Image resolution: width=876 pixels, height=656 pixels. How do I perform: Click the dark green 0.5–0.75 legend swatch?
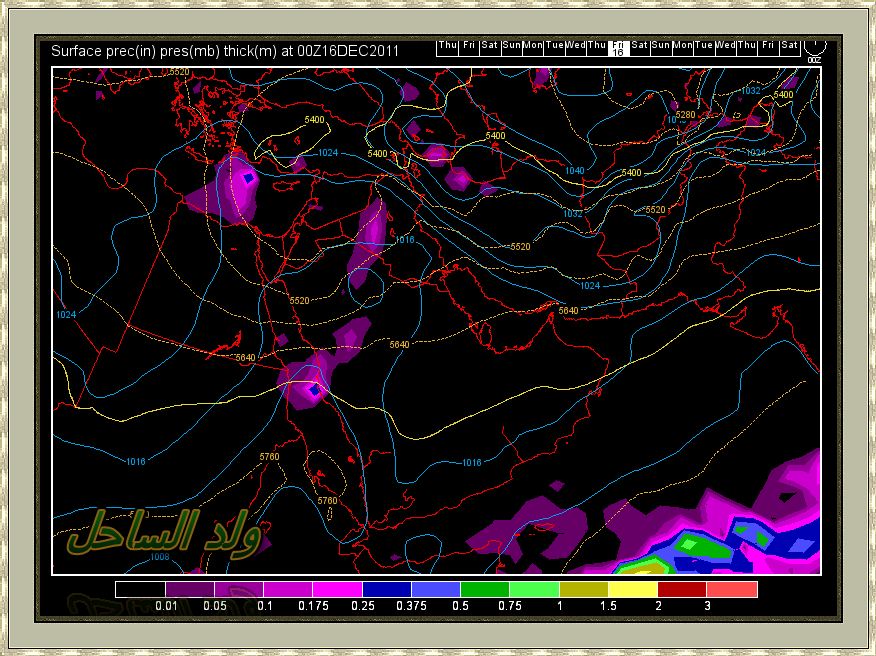(485, 590)
